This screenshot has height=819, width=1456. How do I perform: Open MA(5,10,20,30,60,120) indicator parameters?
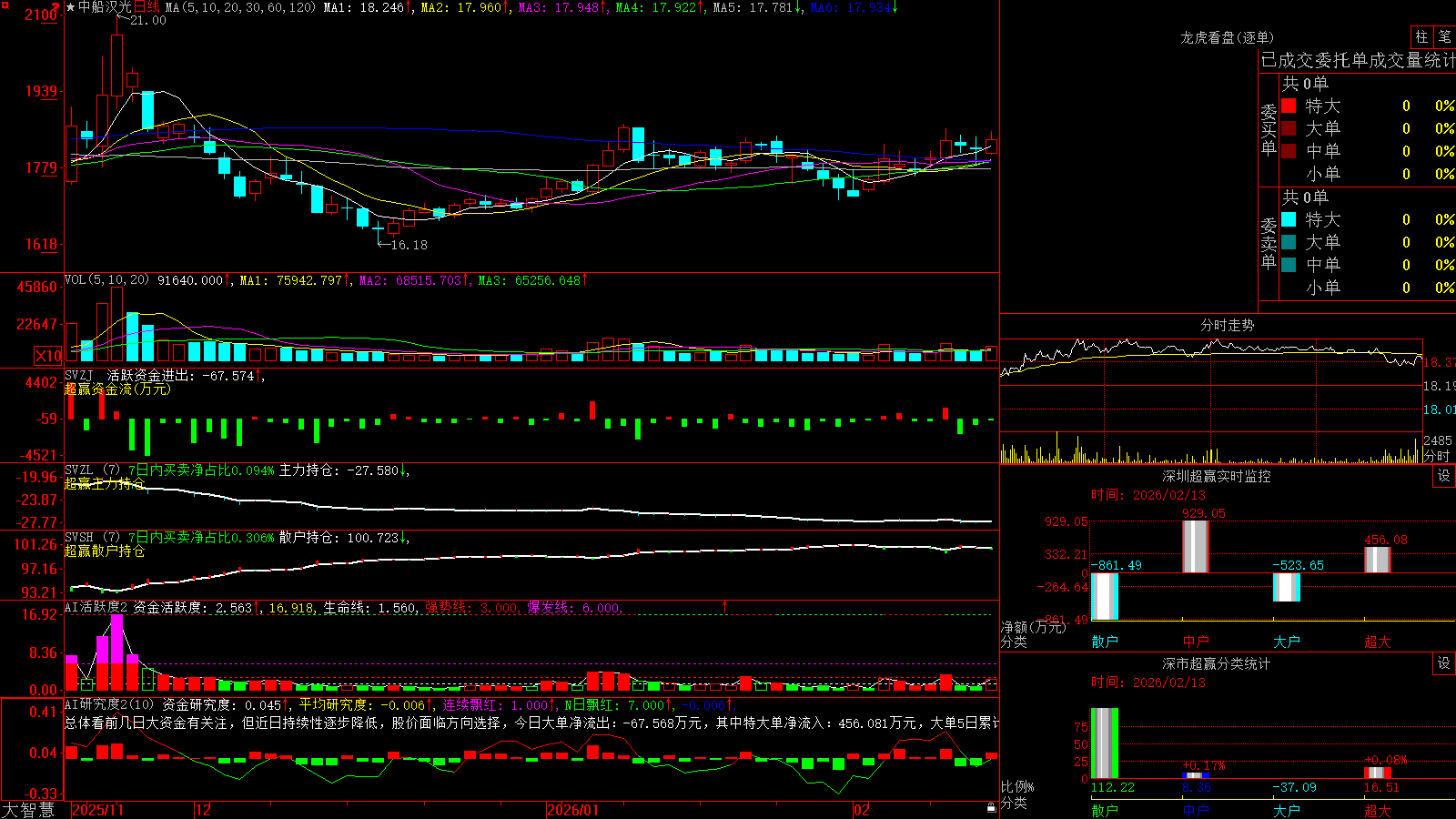click(x=241, y=7)
